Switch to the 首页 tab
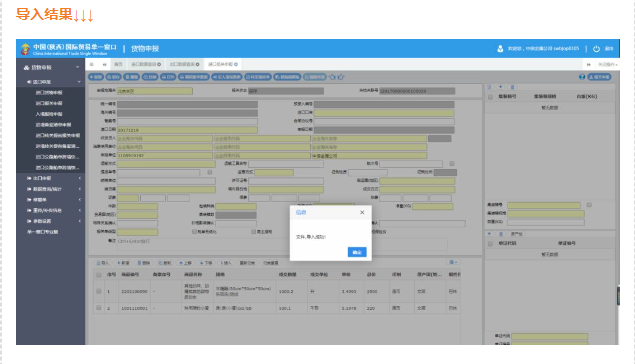This screenshot has width=635, height=364. 118,64
